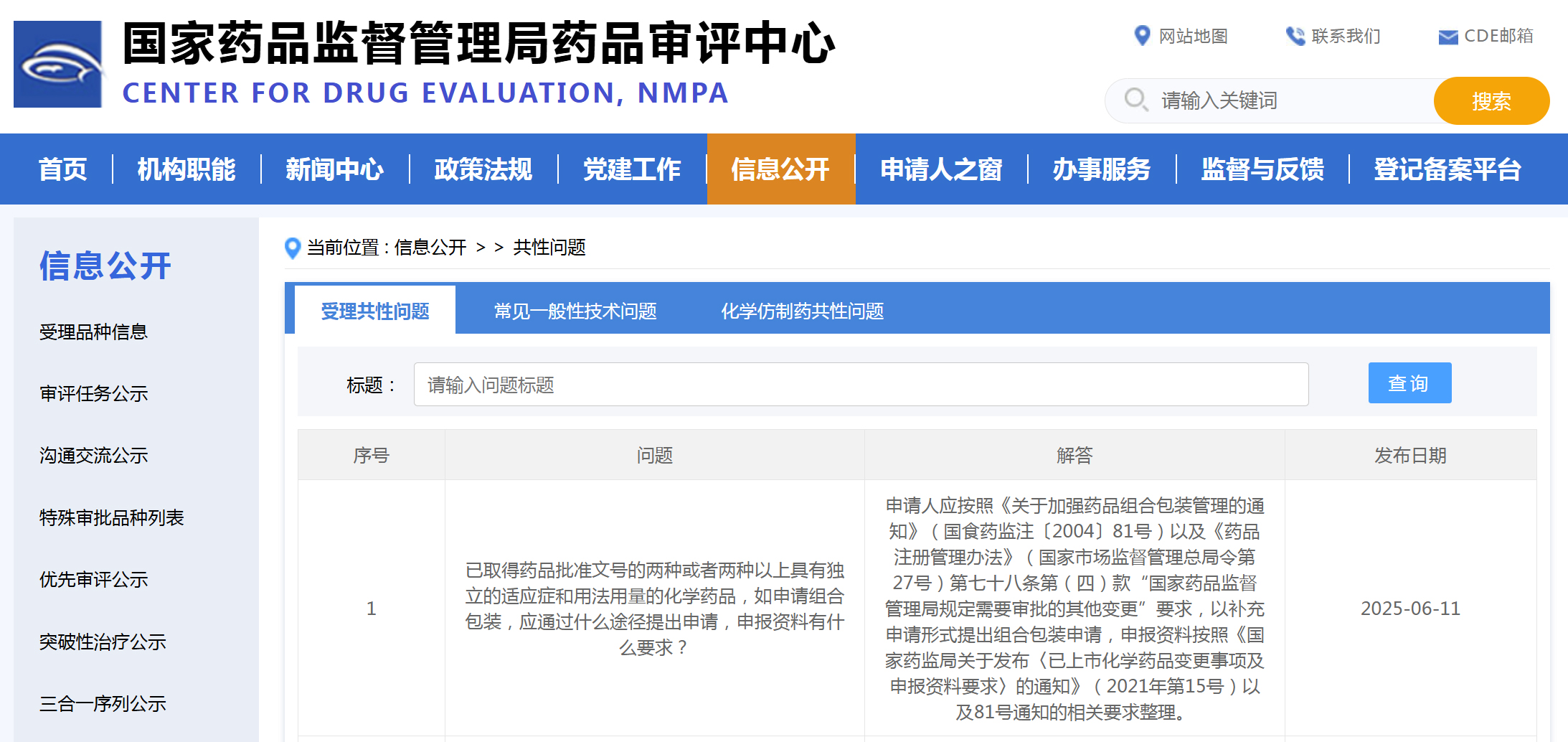The height and width of the screenshot is (742, 1568).
Task: Open 网站地图 link
Action: [x=1194, y=36]
